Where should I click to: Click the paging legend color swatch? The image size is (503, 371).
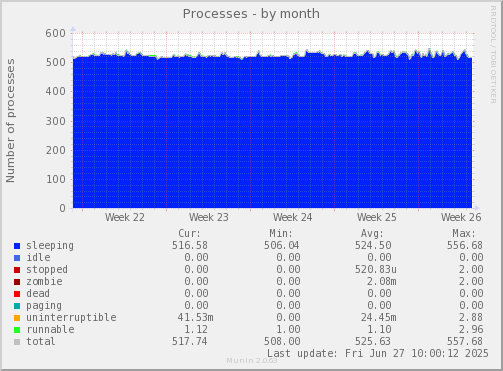click(17, 306)
